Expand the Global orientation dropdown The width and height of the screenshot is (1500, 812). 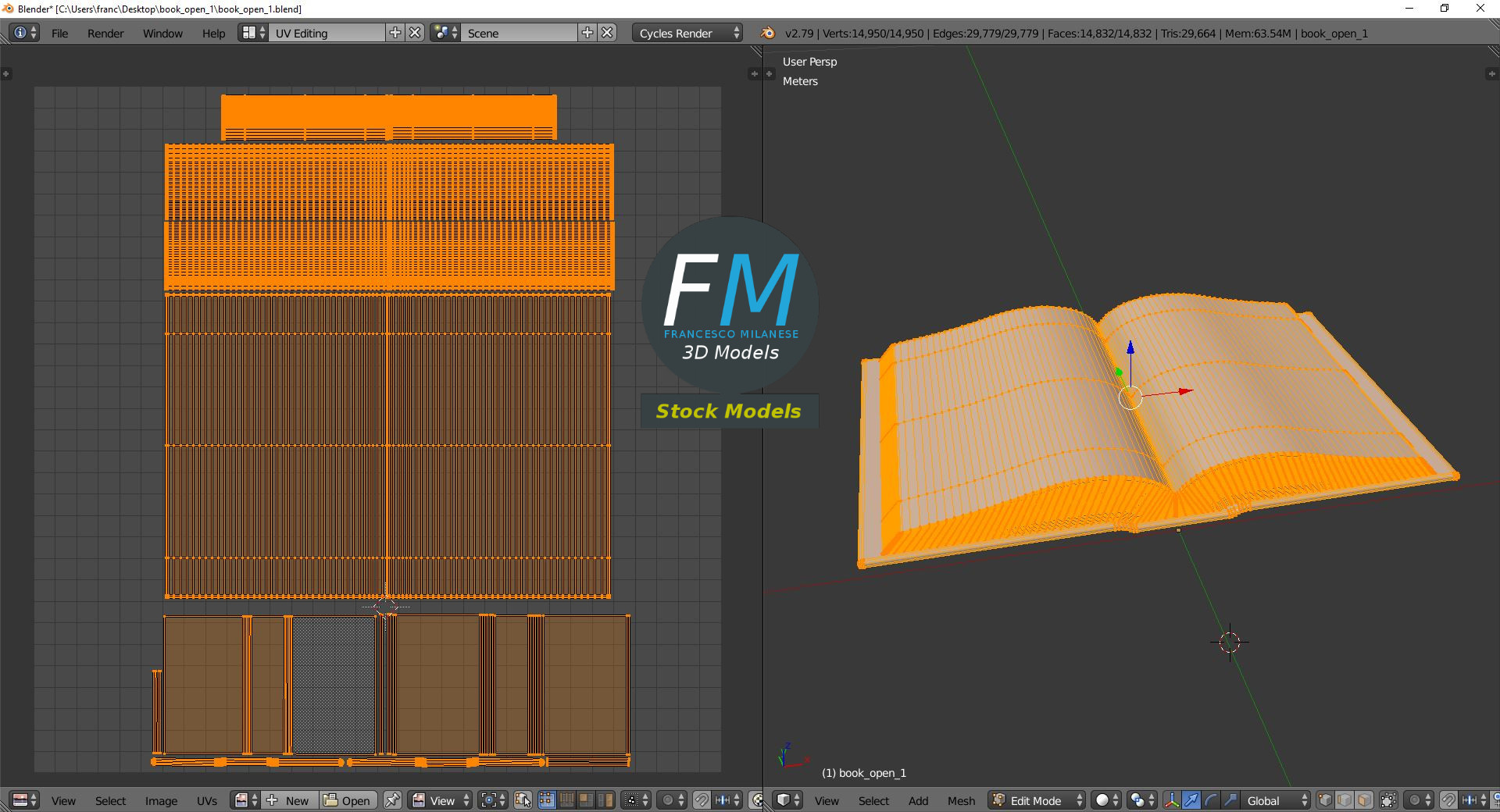click(1275, 800)
